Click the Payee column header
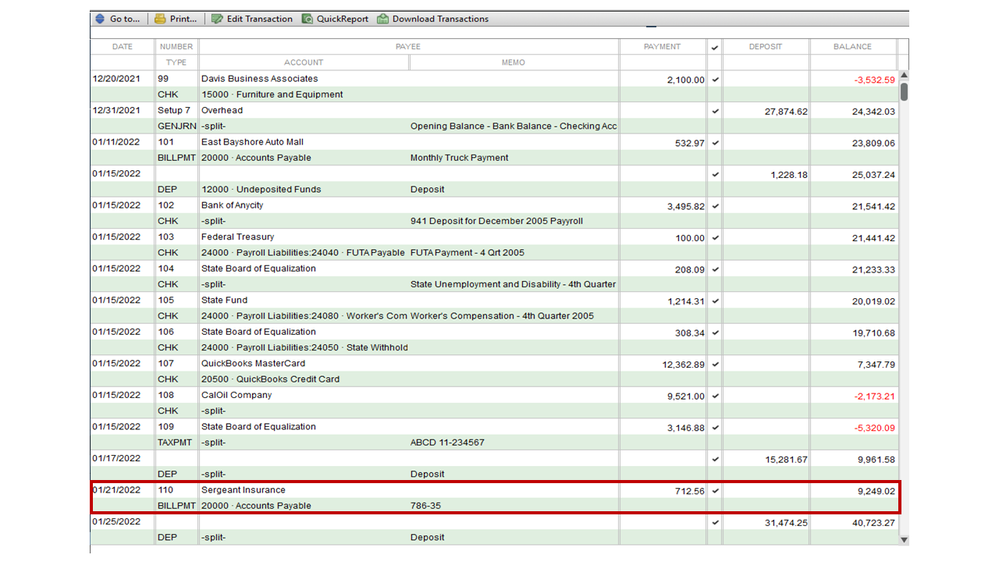999x562 pixels. [407, 47]
